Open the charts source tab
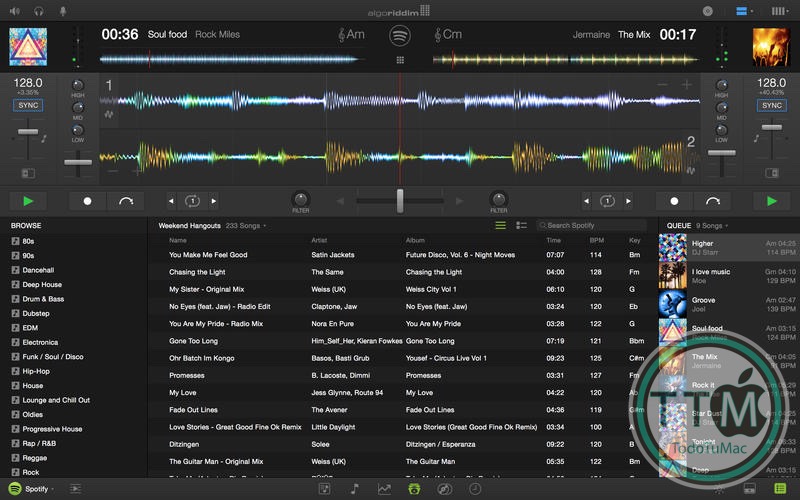The width and height of the screenshot is (800, 500). pos(384,489)
